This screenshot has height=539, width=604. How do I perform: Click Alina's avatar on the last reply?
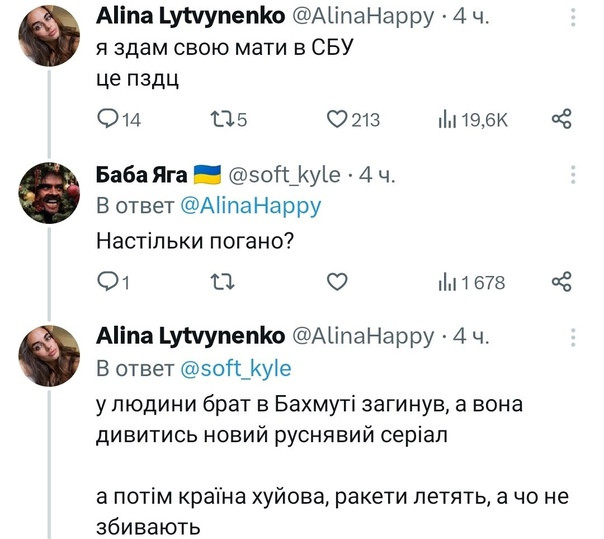49,355
